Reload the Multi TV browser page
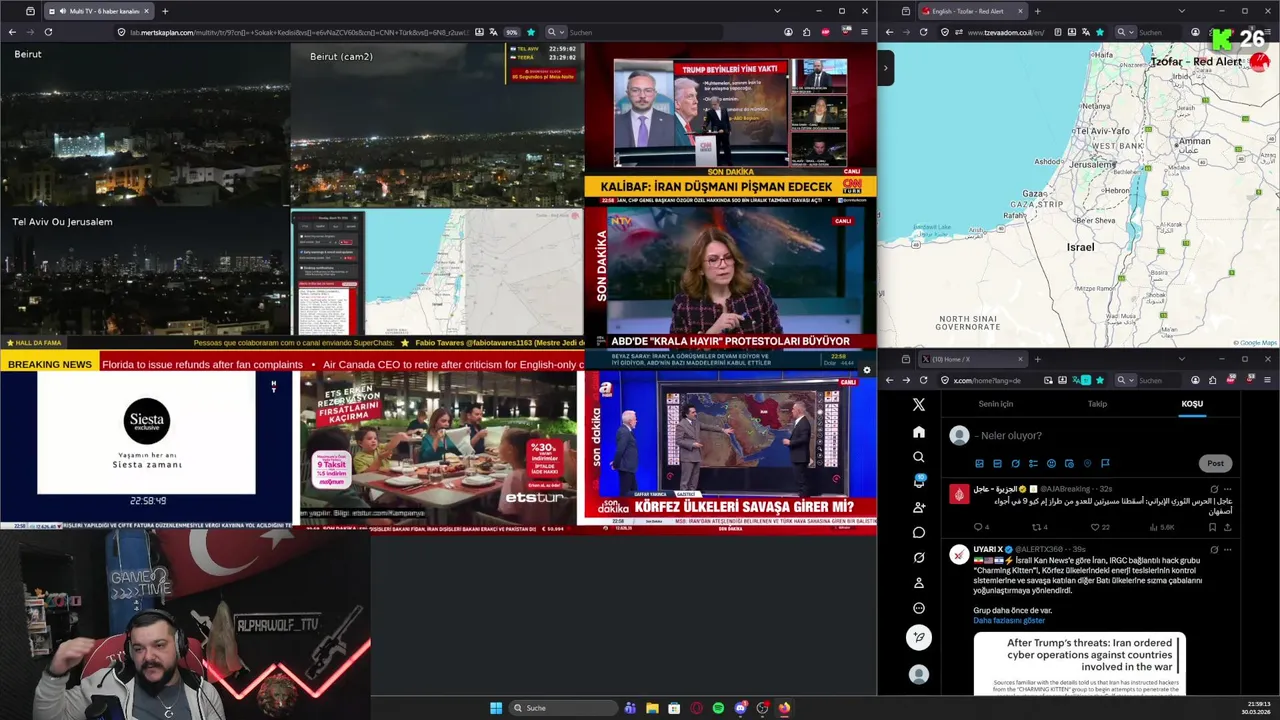The image size is (1280, 720). 48,32
